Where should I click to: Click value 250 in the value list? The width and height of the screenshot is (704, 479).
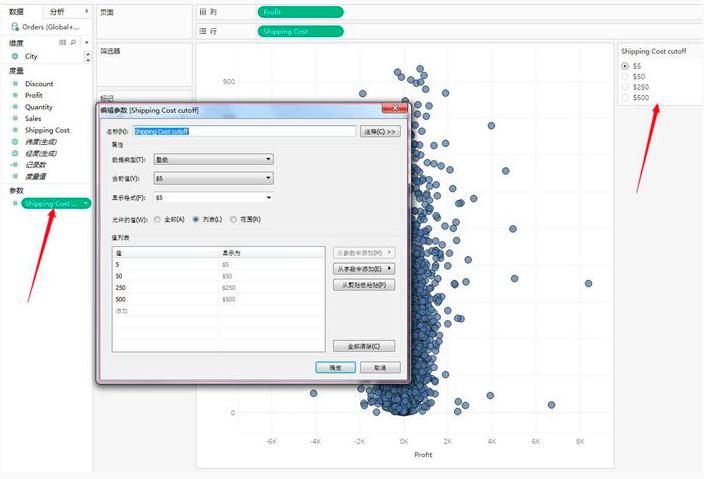coord(120,288)
